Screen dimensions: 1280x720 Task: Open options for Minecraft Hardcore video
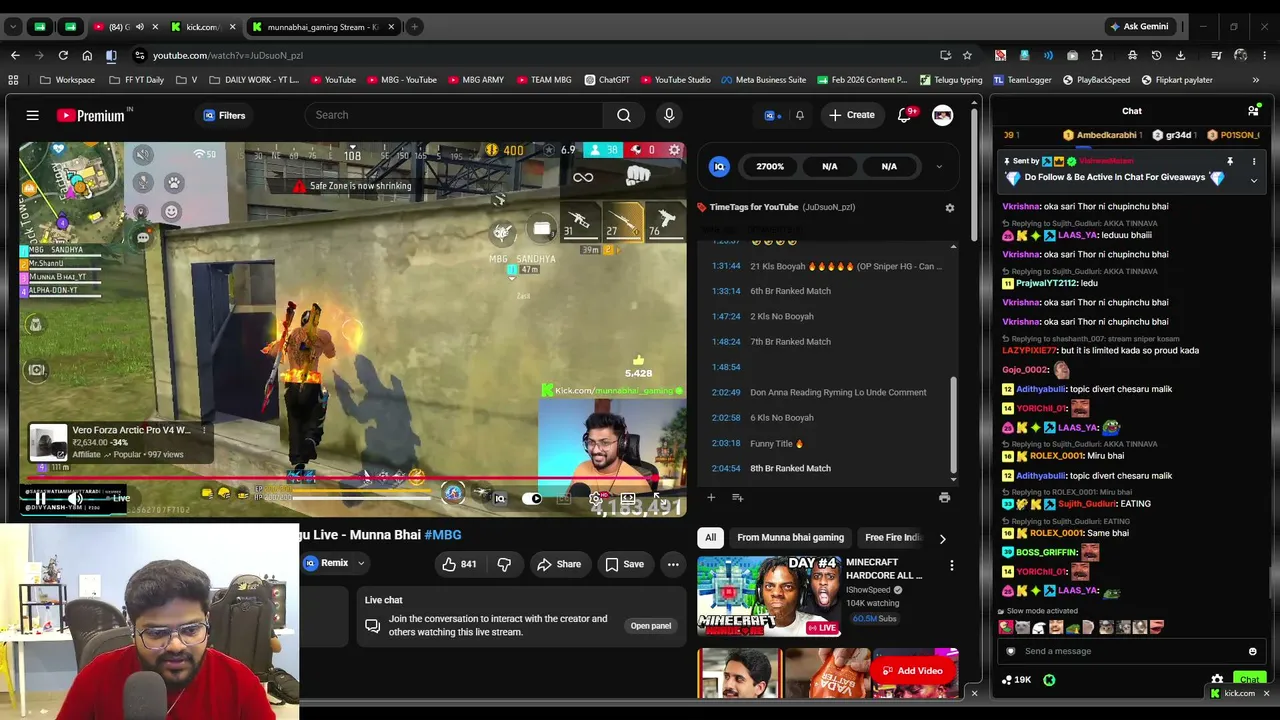[951, 566]
